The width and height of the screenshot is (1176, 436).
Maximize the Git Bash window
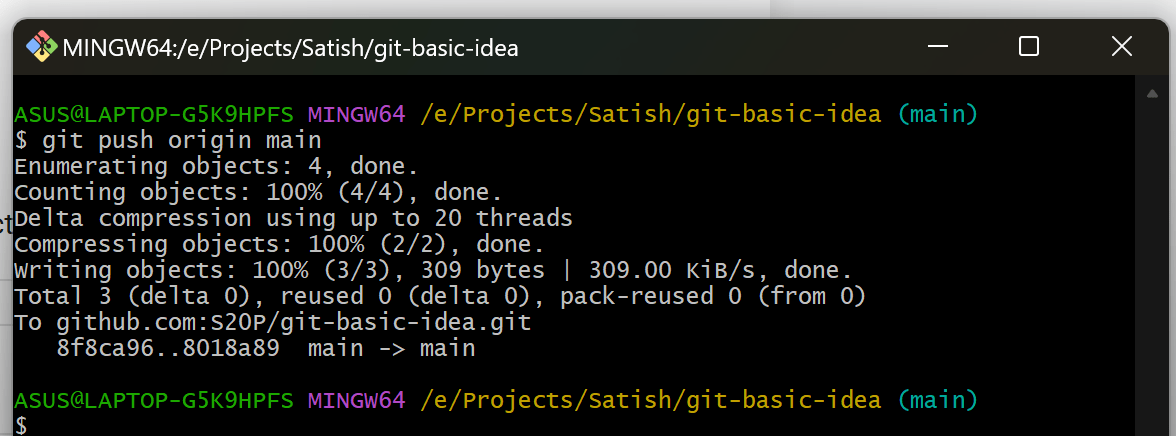(x=1029, y=47)
